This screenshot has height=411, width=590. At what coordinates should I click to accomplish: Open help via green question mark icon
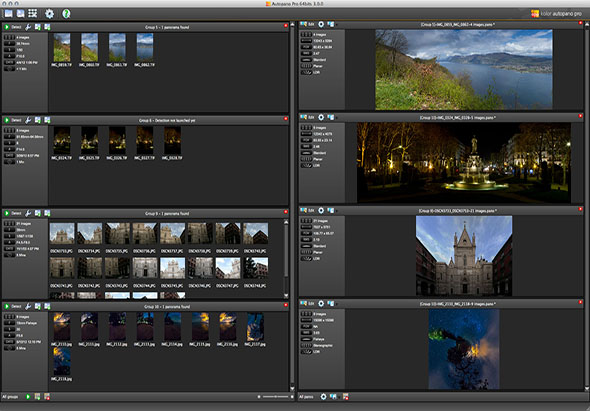tap(66, 14)
